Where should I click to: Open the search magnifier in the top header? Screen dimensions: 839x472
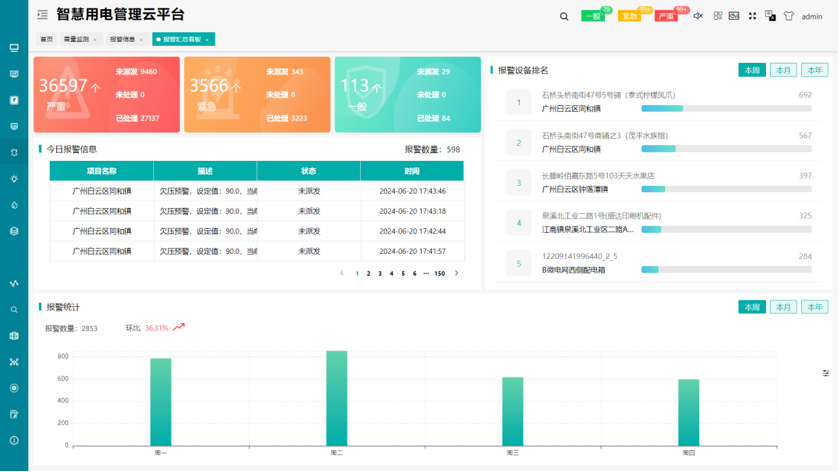click(x=564, y=17)
